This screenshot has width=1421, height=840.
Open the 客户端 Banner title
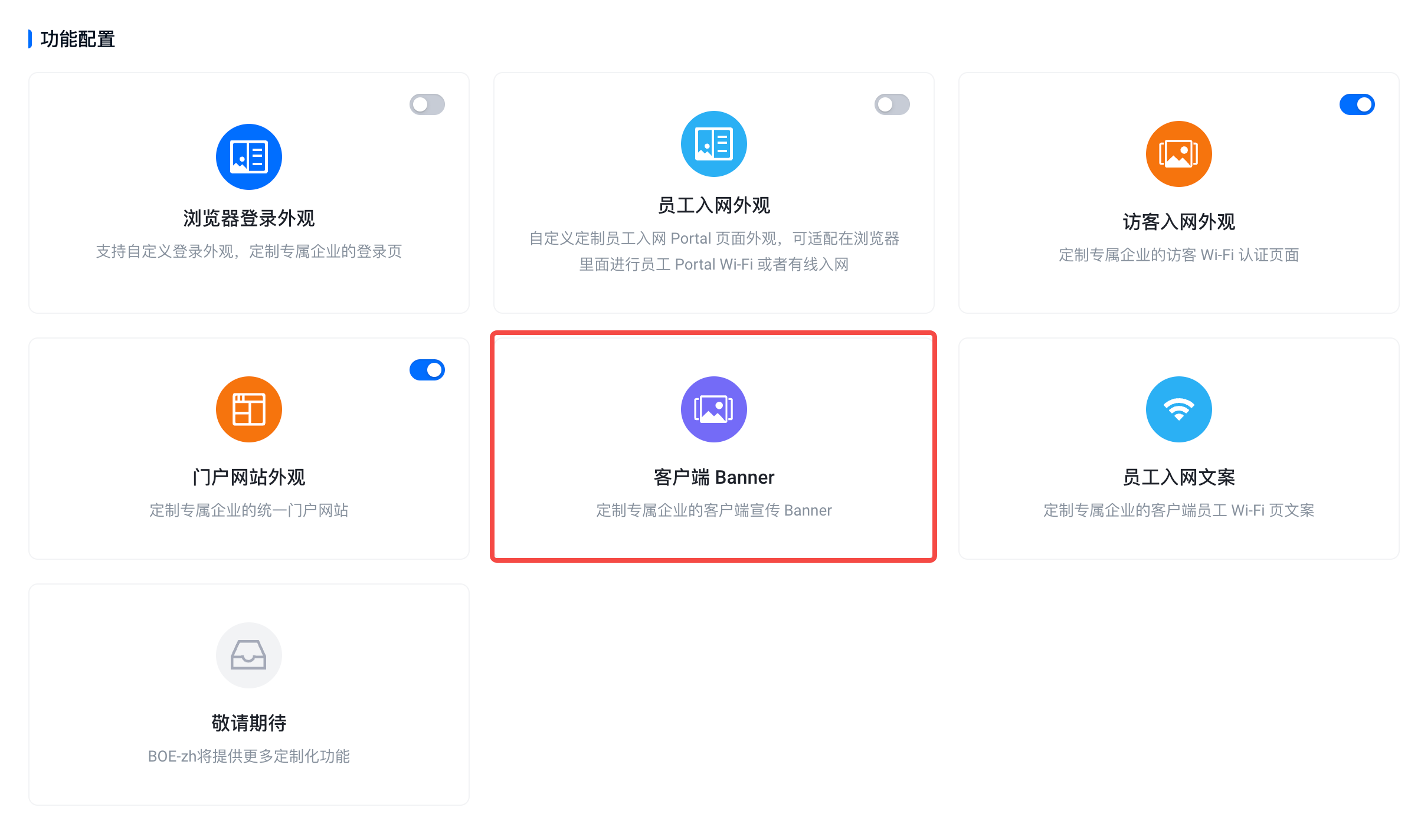tap(713, 477)
